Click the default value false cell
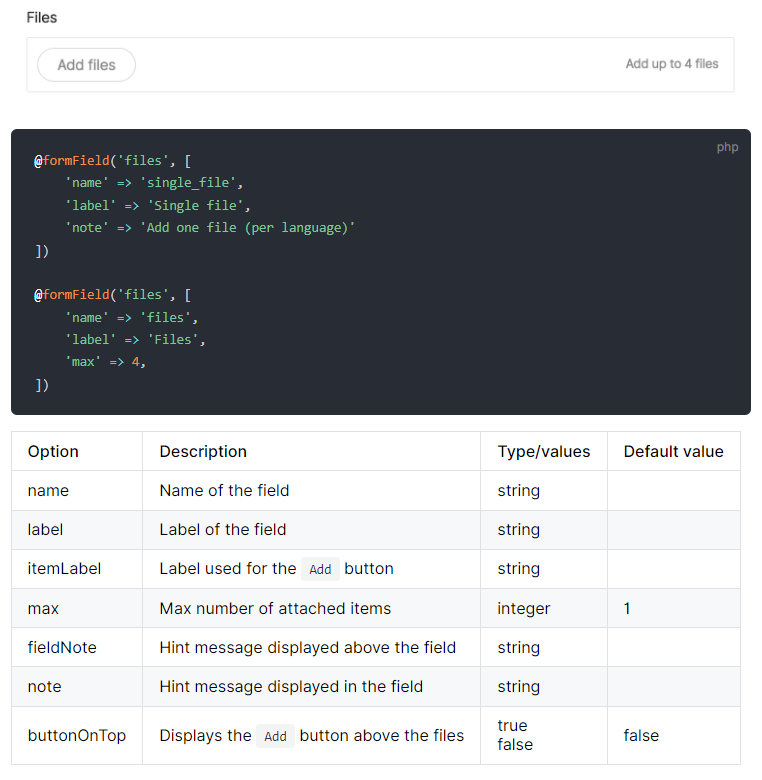762x780 pixels. 673,735
